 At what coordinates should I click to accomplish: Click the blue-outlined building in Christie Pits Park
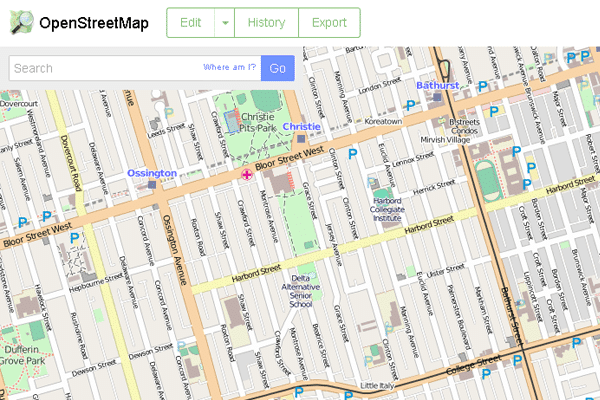tap(232, 122)
